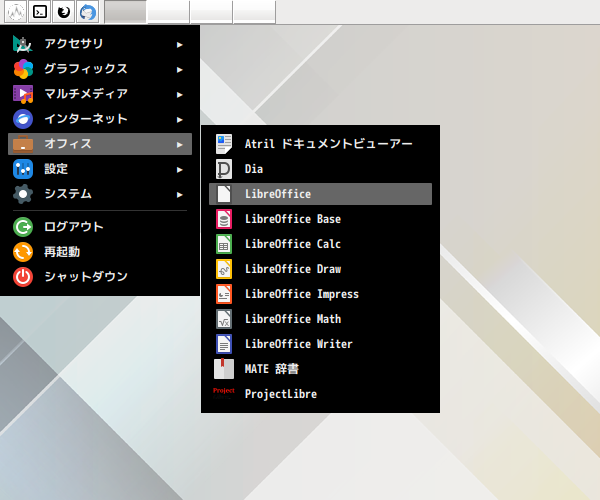Click the first grey workspace switcher box
This screenshot has height=500, width=600.
tap(126, 12)
